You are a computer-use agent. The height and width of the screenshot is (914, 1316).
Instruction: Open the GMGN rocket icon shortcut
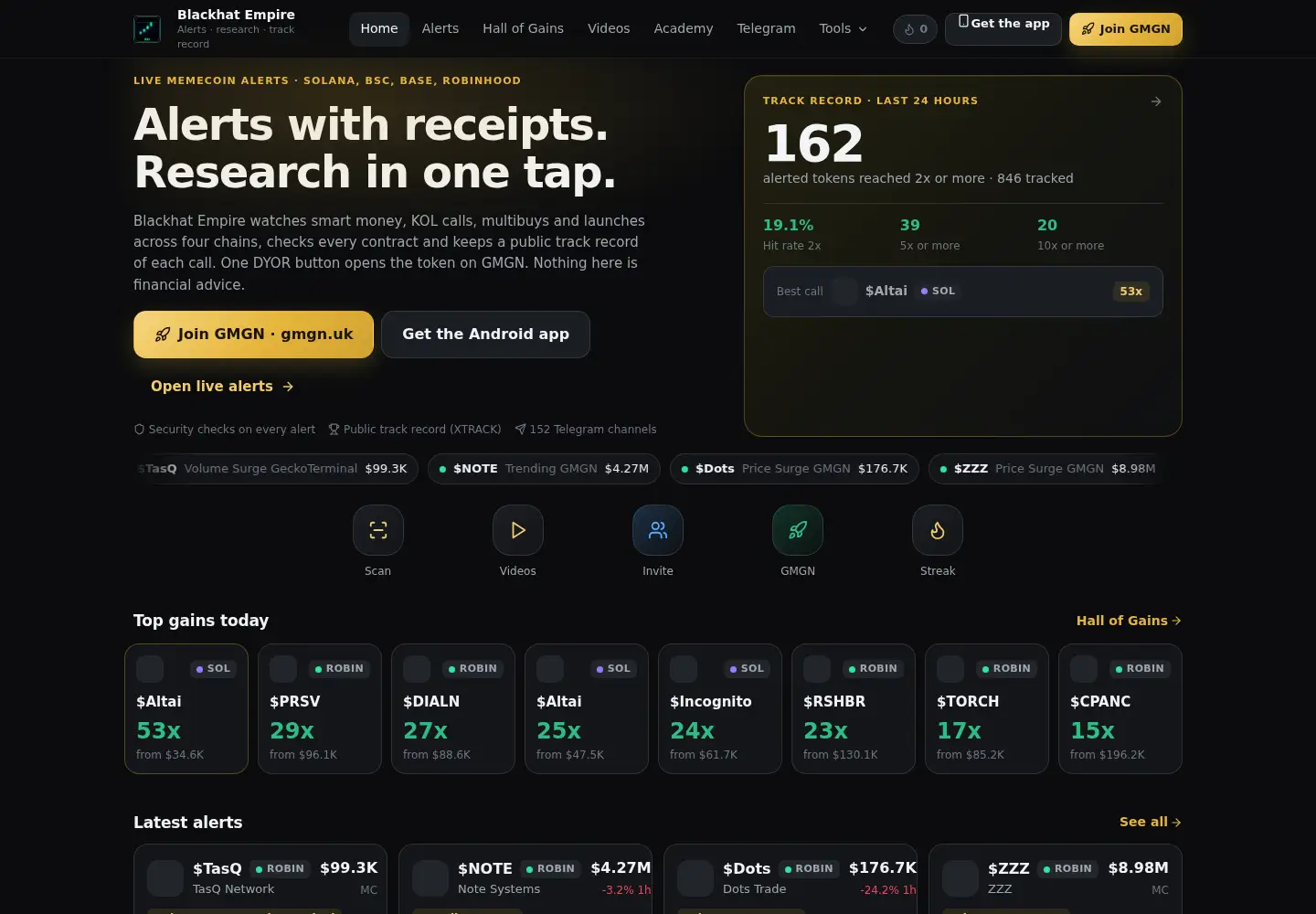[798, 530]
